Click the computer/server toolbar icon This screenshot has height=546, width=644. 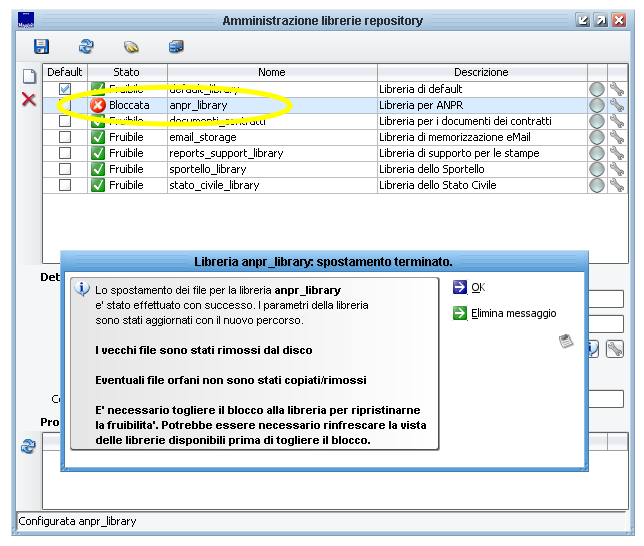pyautogui.click(x=176, y=46)
